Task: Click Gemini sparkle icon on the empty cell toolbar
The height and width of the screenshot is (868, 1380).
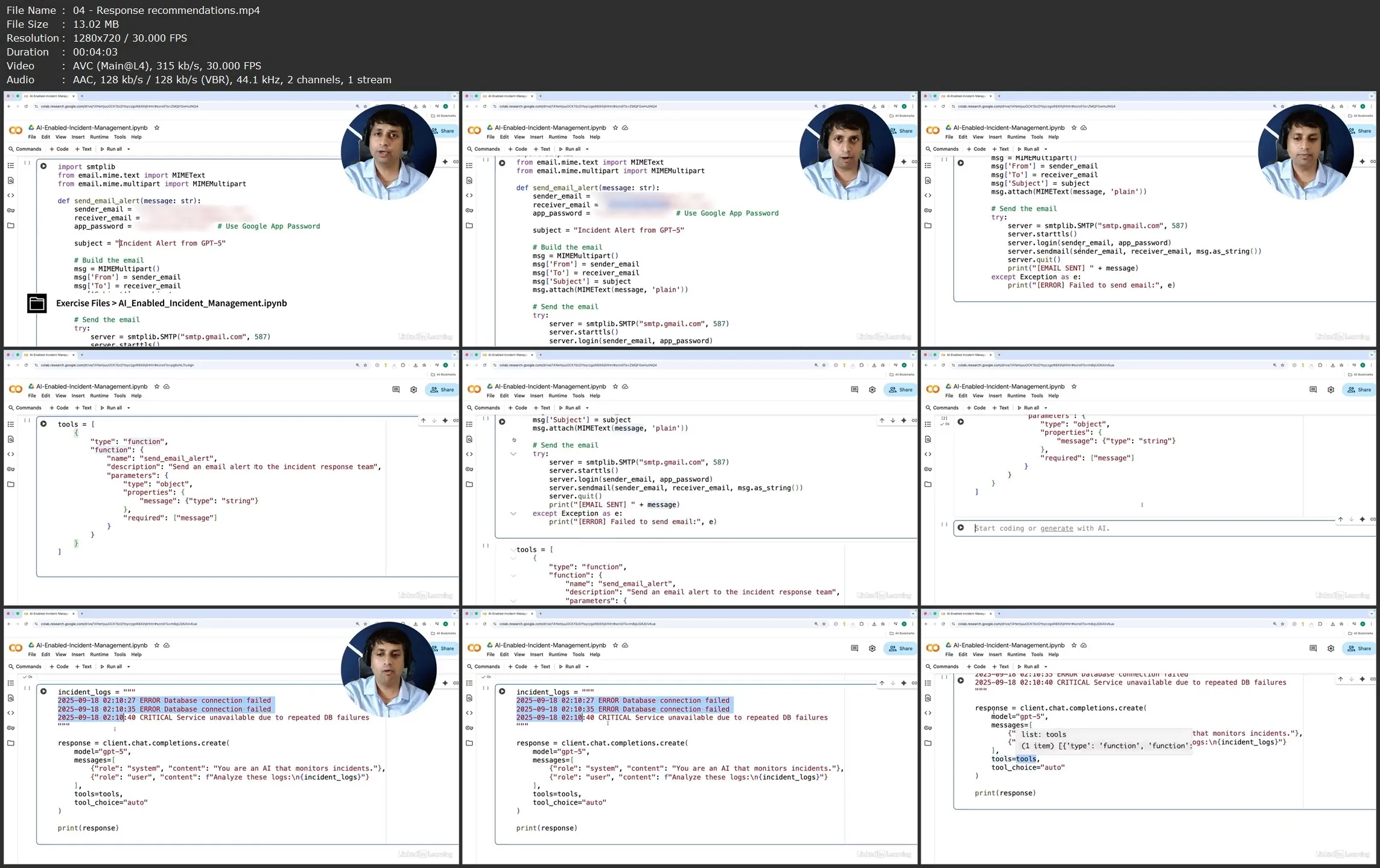Action: (x=1362, y=519)
